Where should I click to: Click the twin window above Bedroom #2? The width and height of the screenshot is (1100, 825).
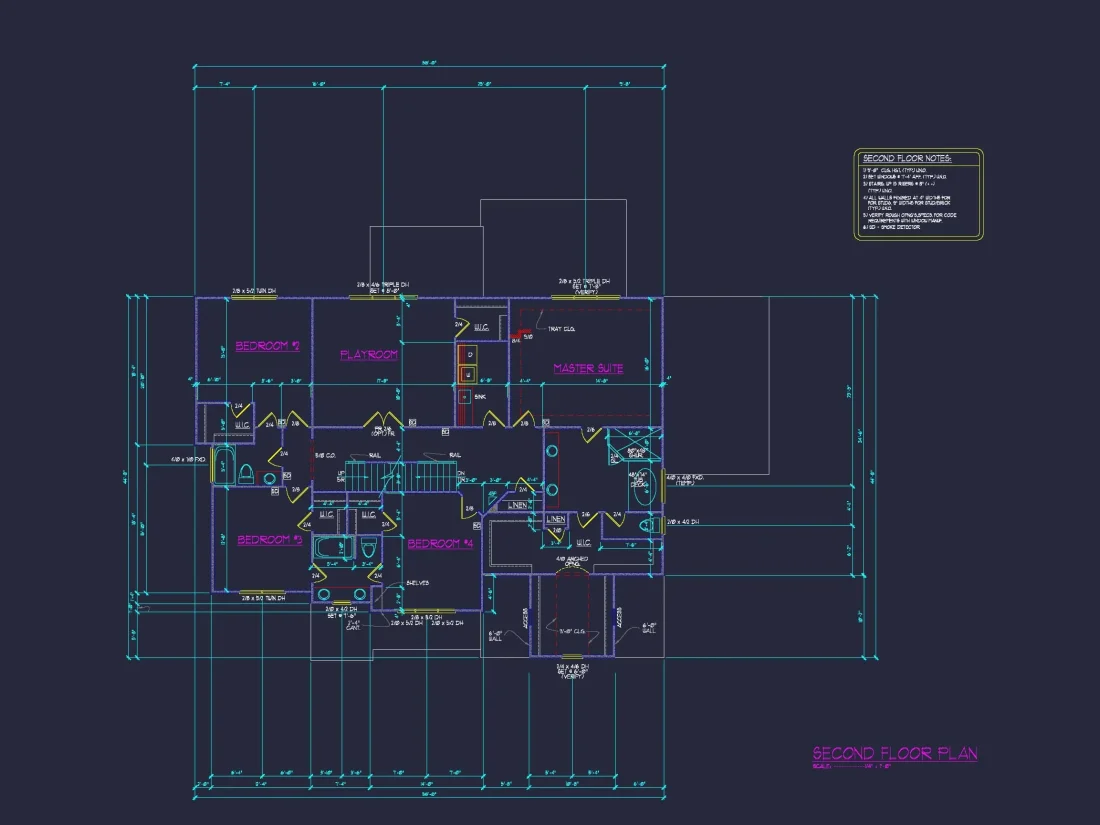(253, 297)
